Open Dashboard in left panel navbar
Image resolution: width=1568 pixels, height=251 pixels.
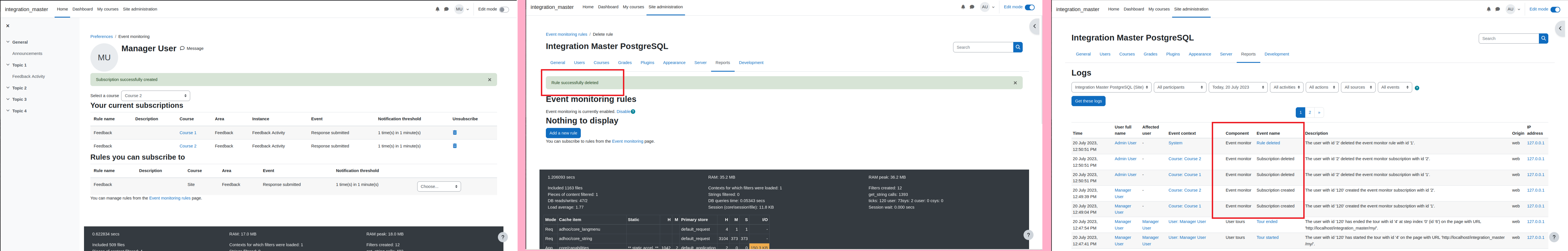click(x=83, y=9)
